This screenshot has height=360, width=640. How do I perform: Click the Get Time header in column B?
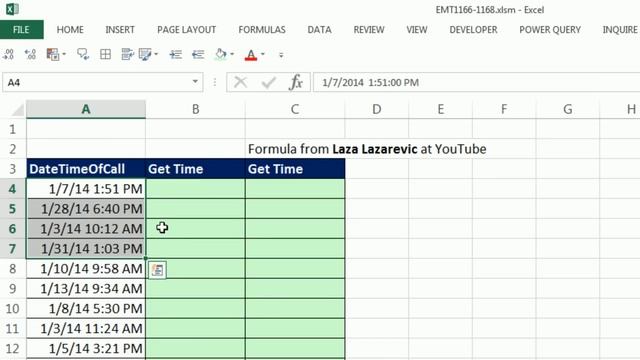(196, 169)
